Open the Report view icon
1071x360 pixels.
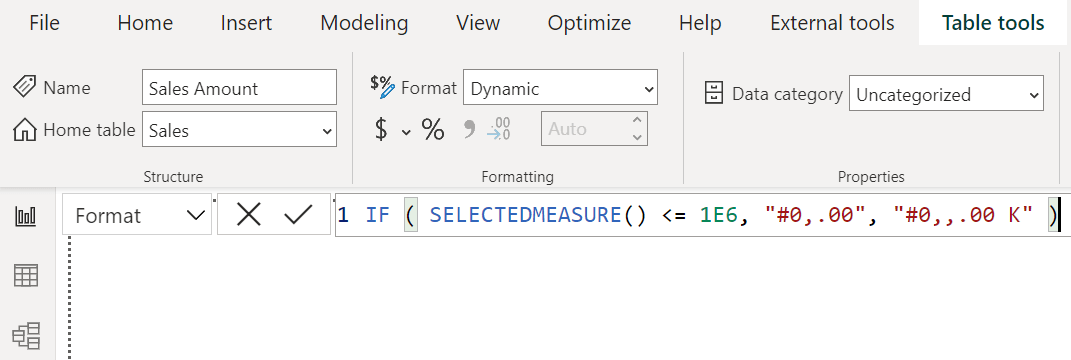coord(27,217)
